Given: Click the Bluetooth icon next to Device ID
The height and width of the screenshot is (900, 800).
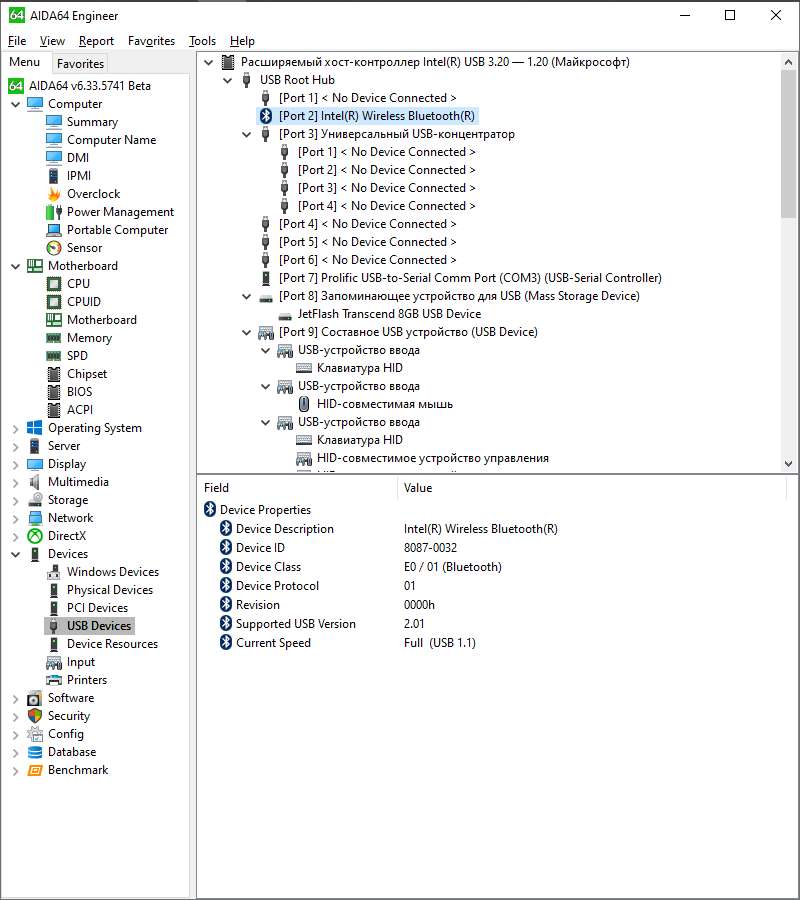Looking at the screenshot, I should 226,548.
